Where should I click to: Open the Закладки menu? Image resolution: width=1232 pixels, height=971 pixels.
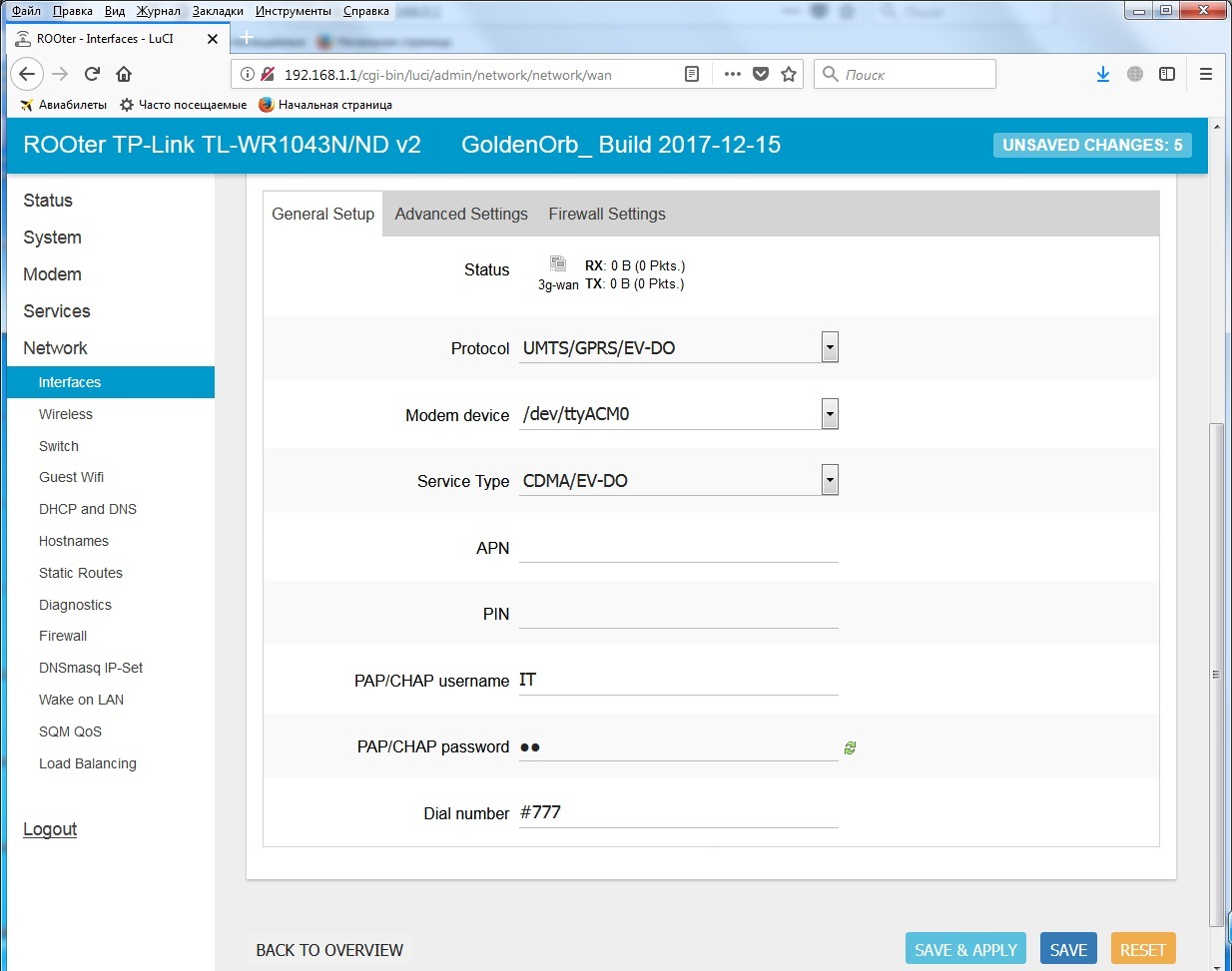218,11
